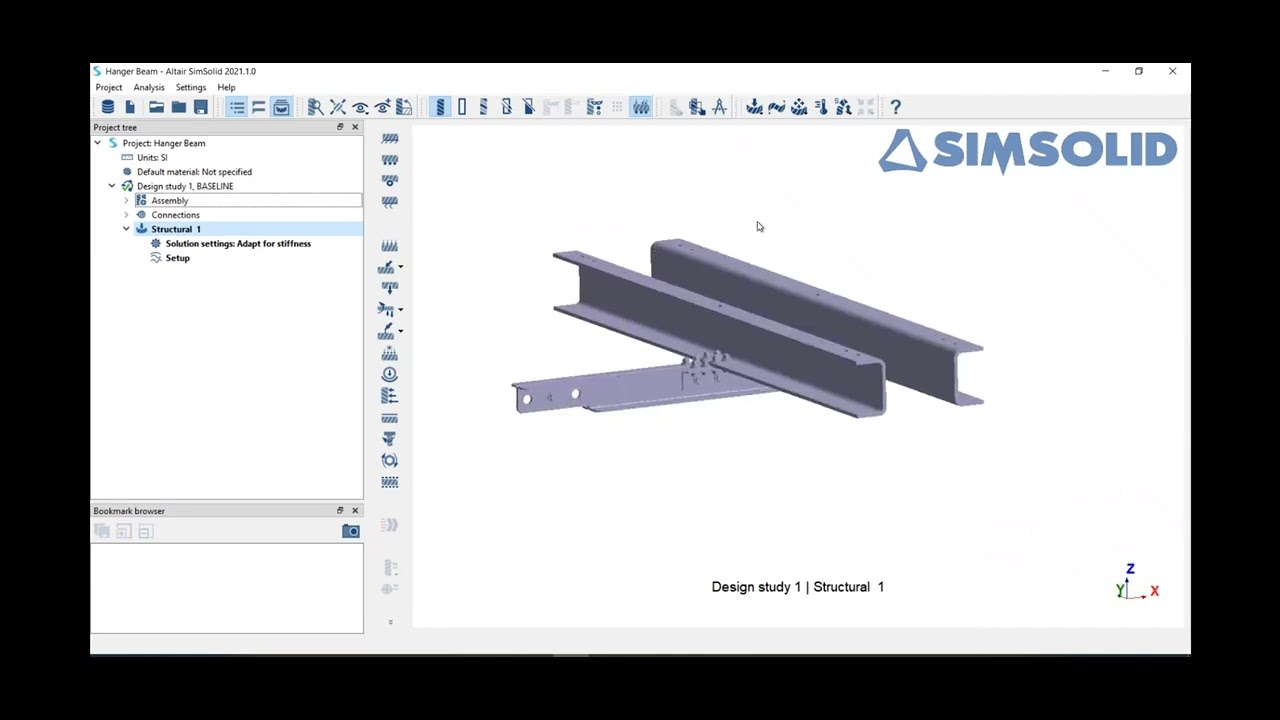Open the Project menu
The image size is (1280, 720).
pos(109,88)
